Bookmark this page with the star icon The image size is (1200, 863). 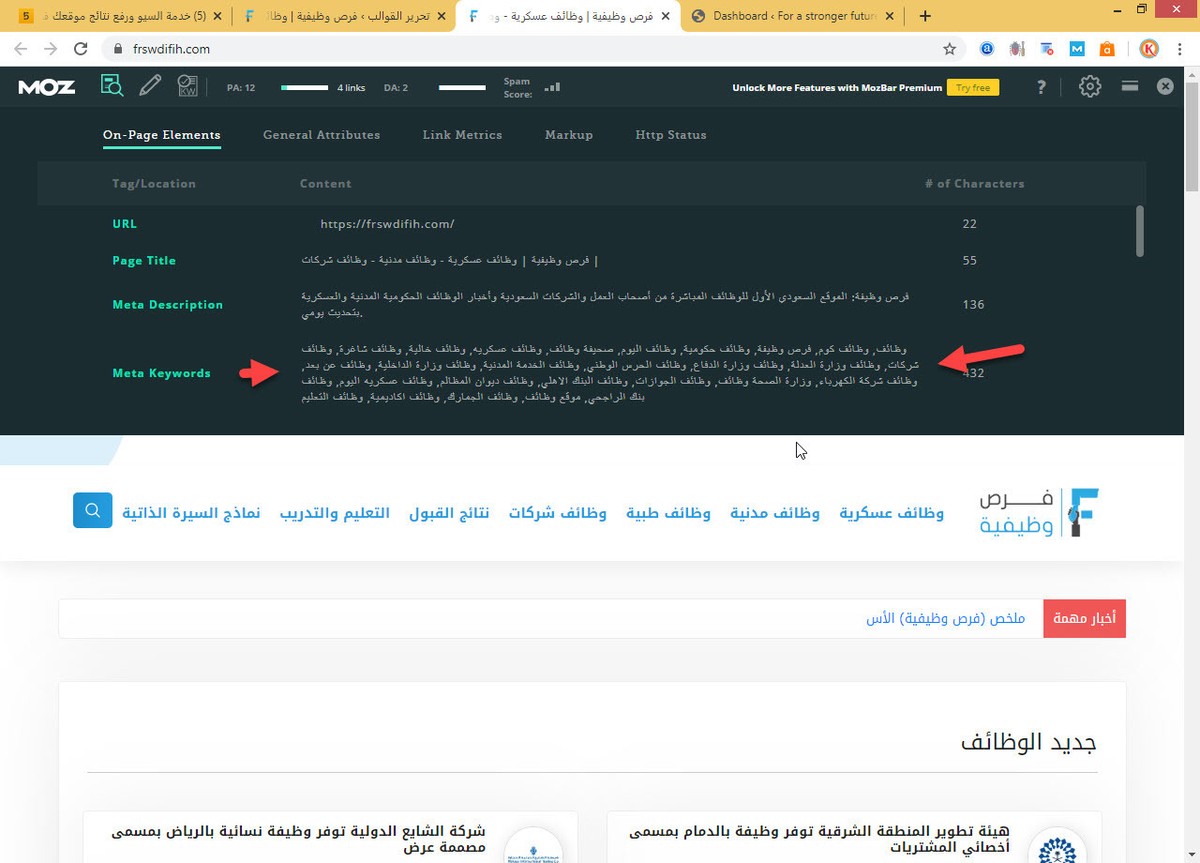[x=949, y=48]
